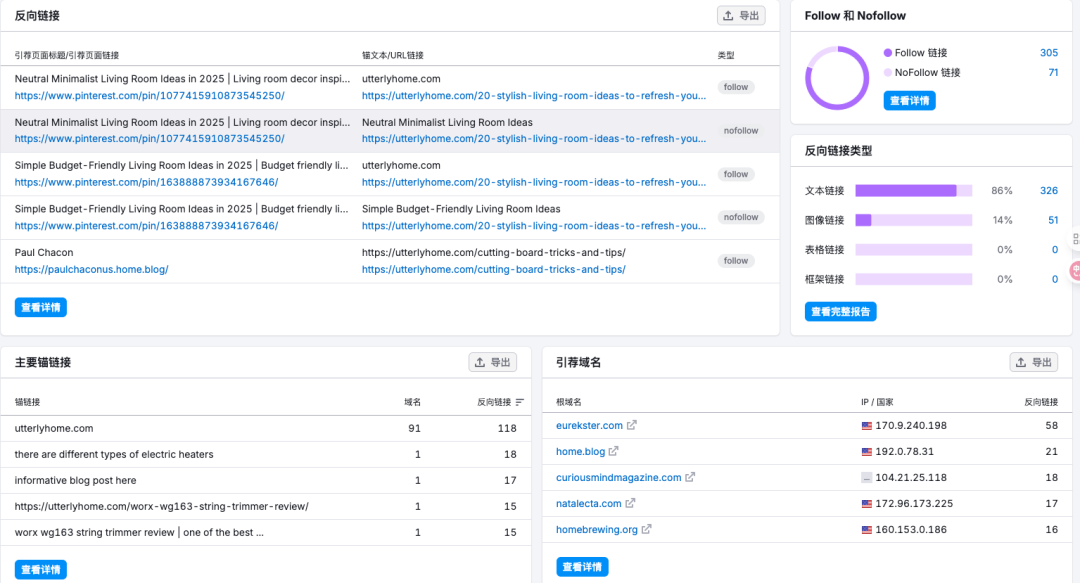This screenshot has height=583, width=1080.
Task: Click the floating grid icon at right edge
Action: pos(1075,240)
